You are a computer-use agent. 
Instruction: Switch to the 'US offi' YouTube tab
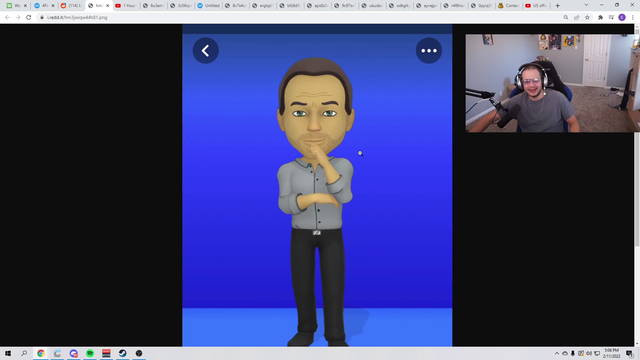[536, 6]
